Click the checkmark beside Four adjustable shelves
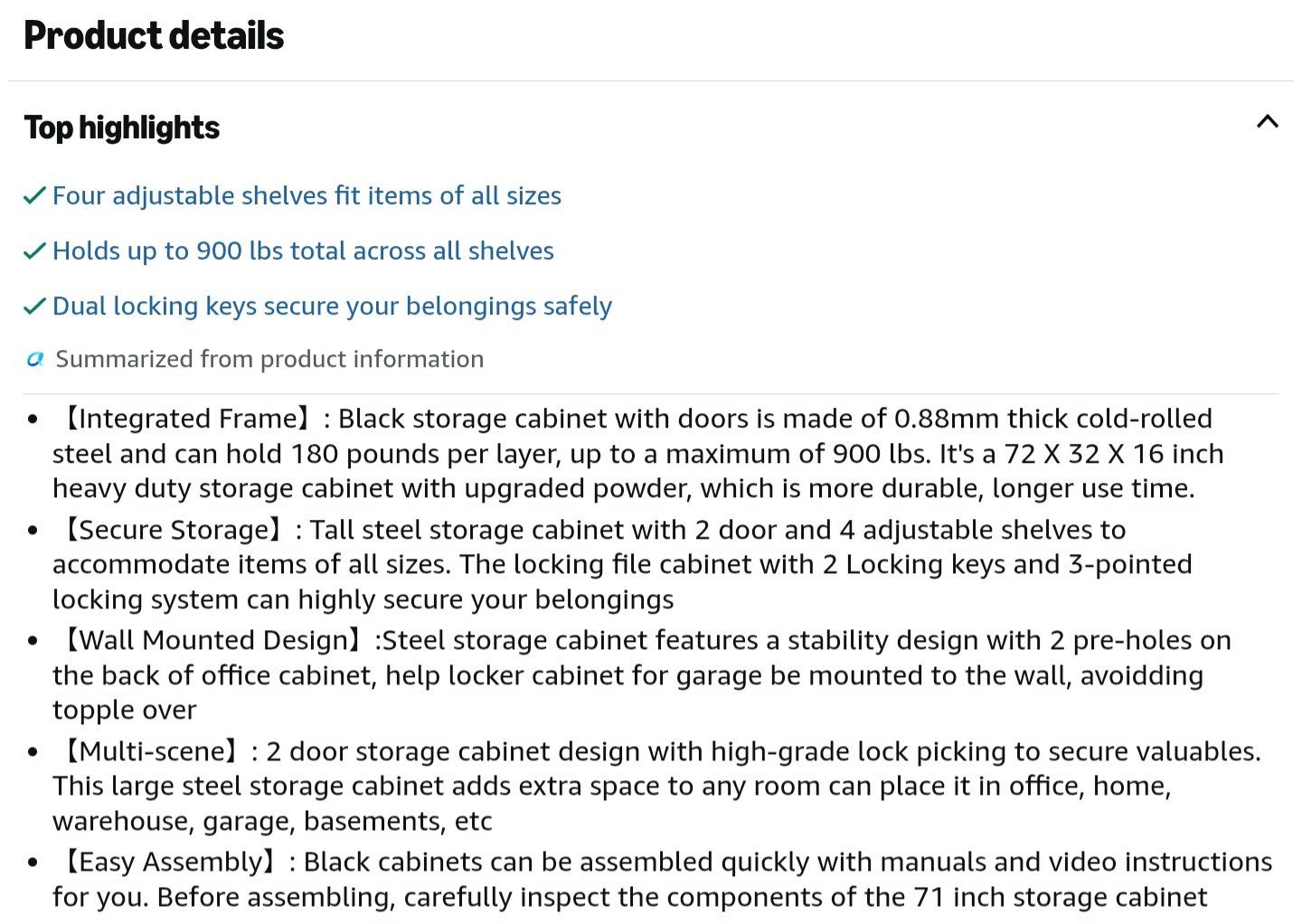 pyautogui.click(x=34, y=195)
